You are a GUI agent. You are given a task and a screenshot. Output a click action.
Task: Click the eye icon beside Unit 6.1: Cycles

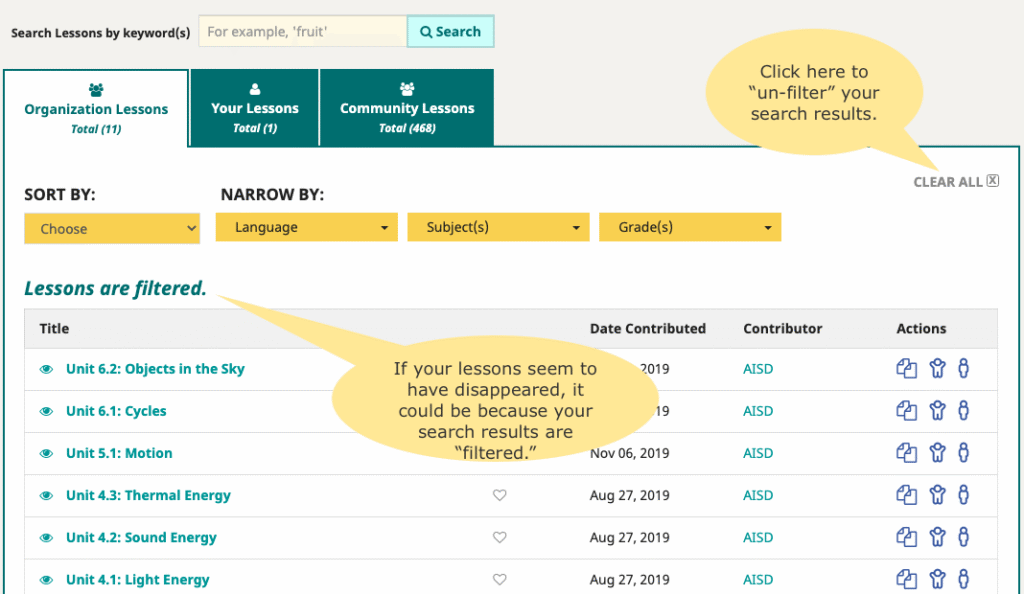point(46,411)
